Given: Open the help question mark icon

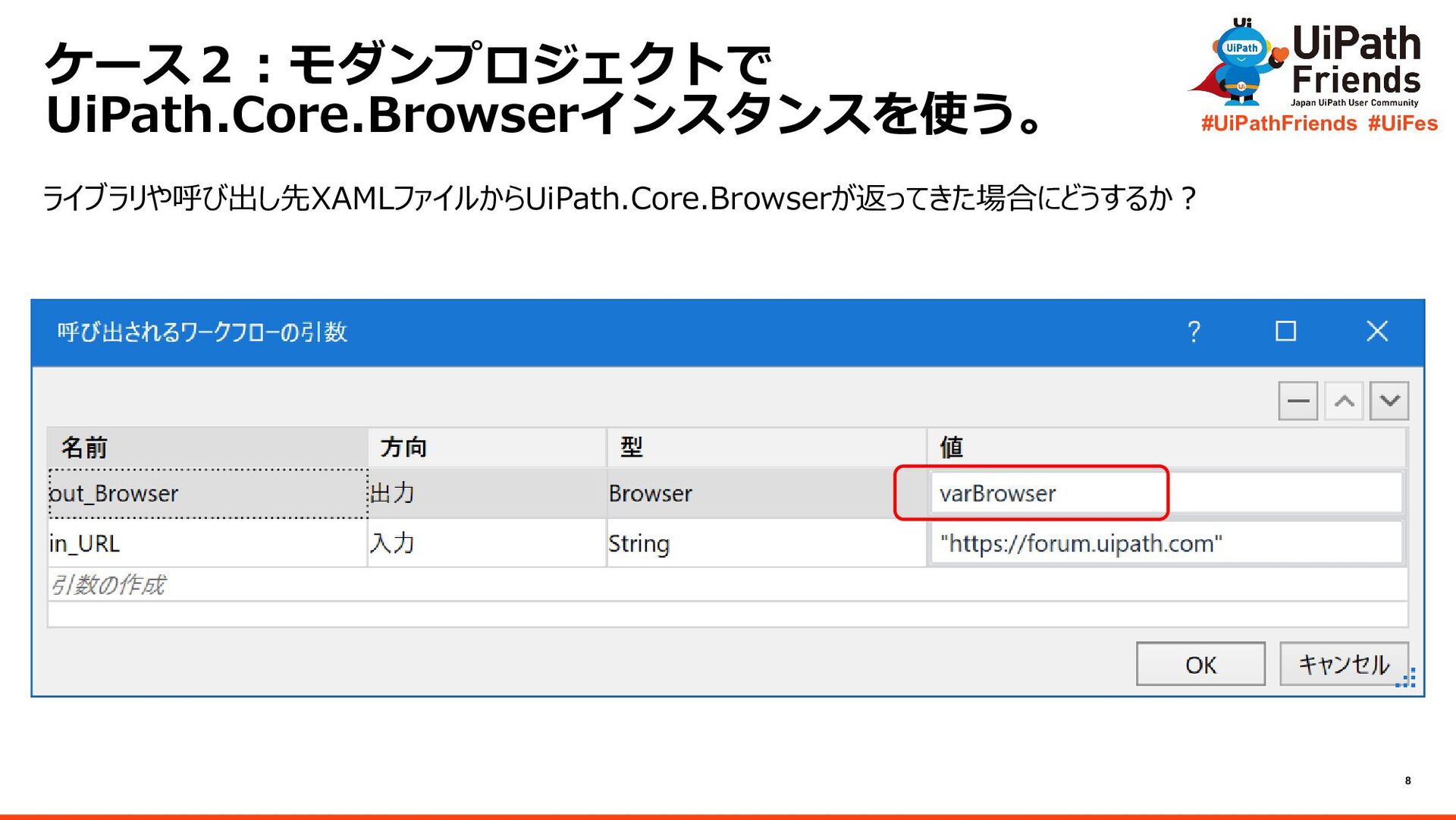Looking at the screenshot, I should (1194, 331).
